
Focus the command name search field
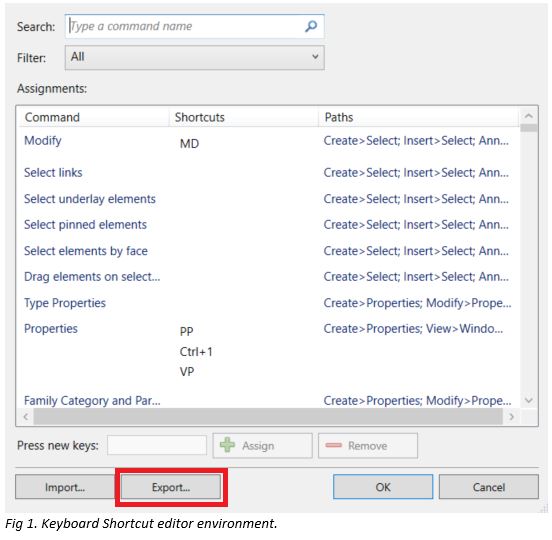pyautogui.click(x=194, y=26)
